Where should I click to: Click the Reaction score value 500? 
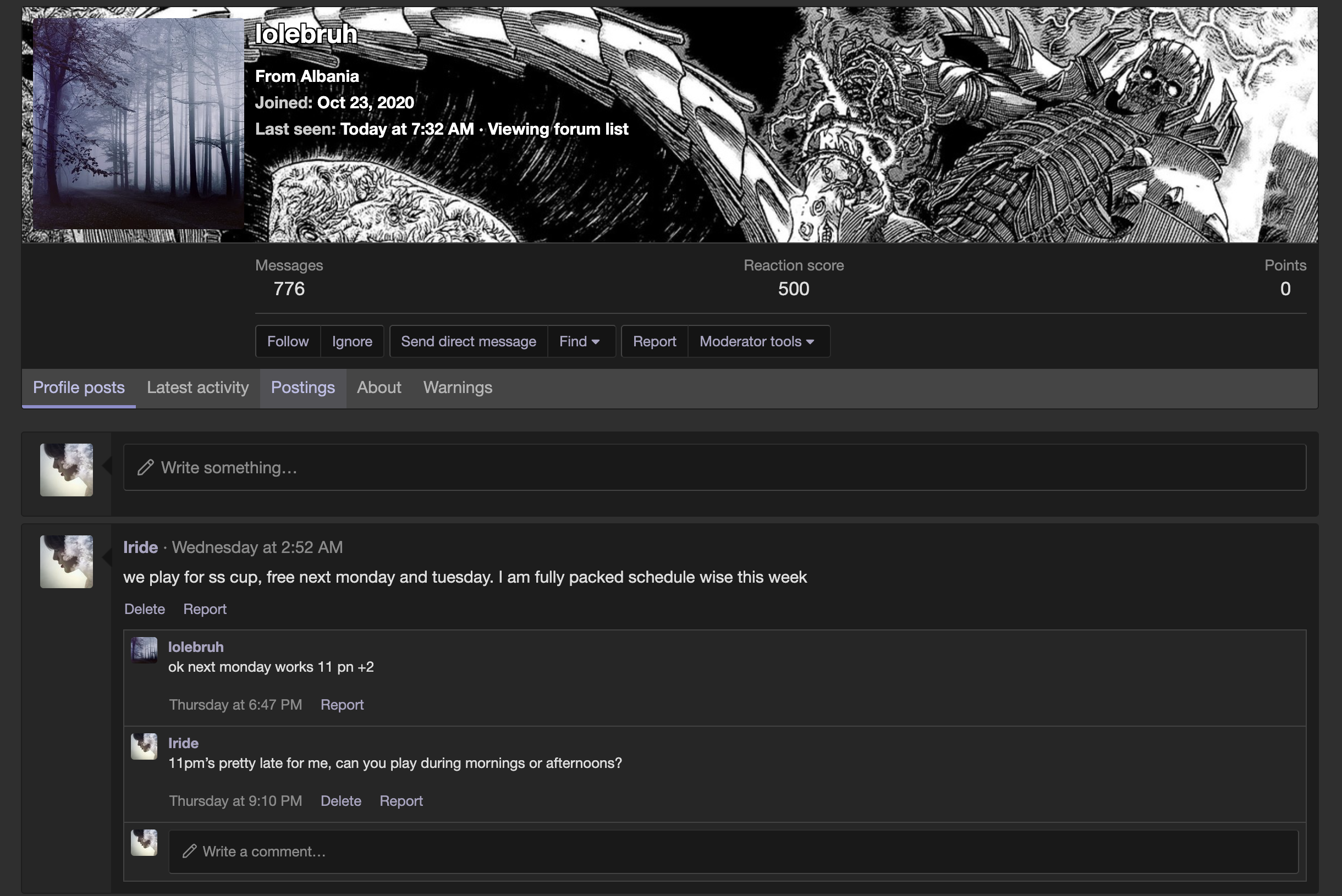[x=794, y=289]
